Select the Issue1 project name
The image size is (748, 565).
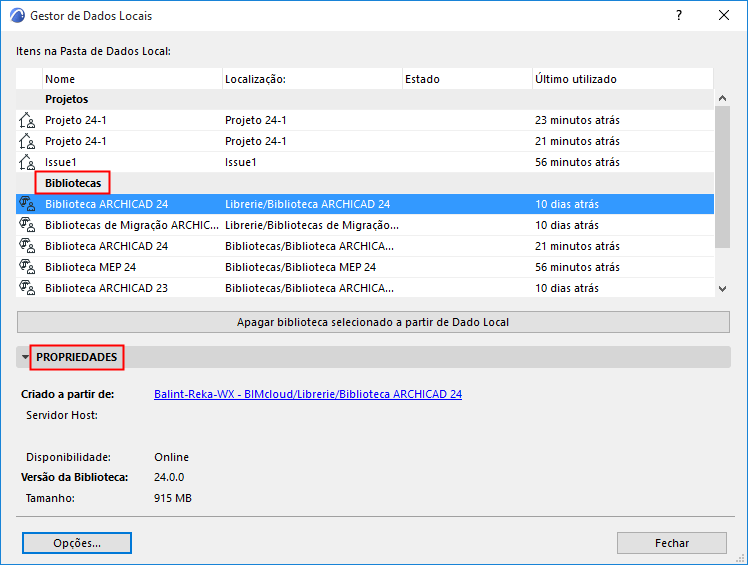tap(61, 162)
